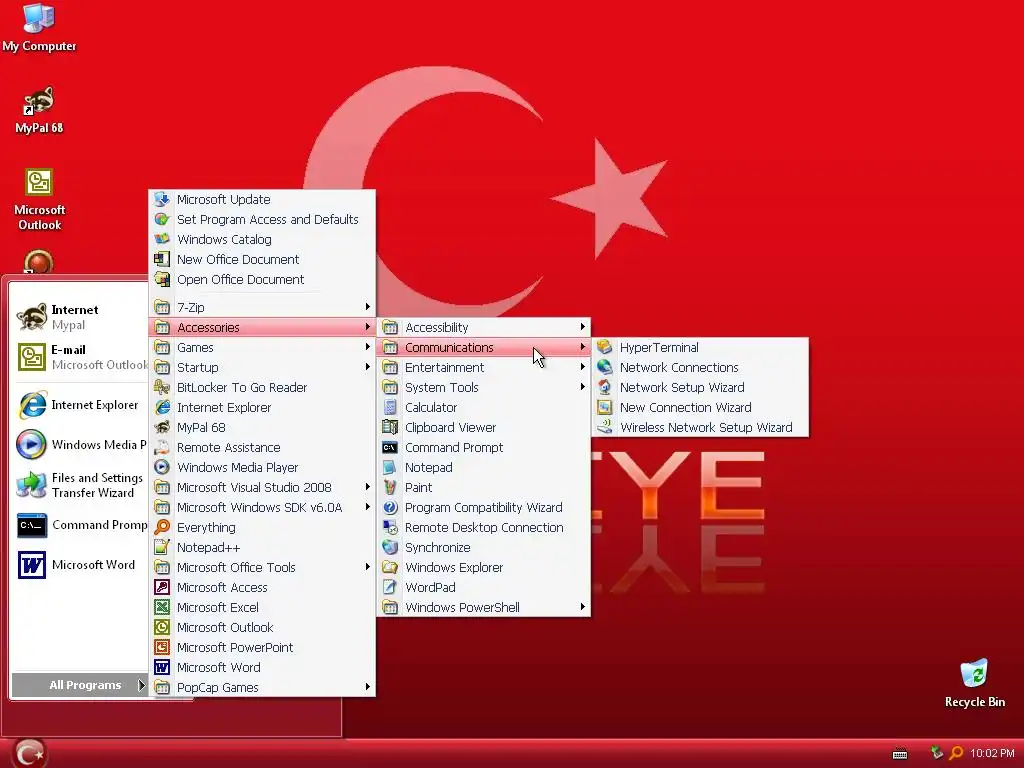Open Remote Desktop Connection
Viewport: 1024px width, 768px height.
[484, 528]
